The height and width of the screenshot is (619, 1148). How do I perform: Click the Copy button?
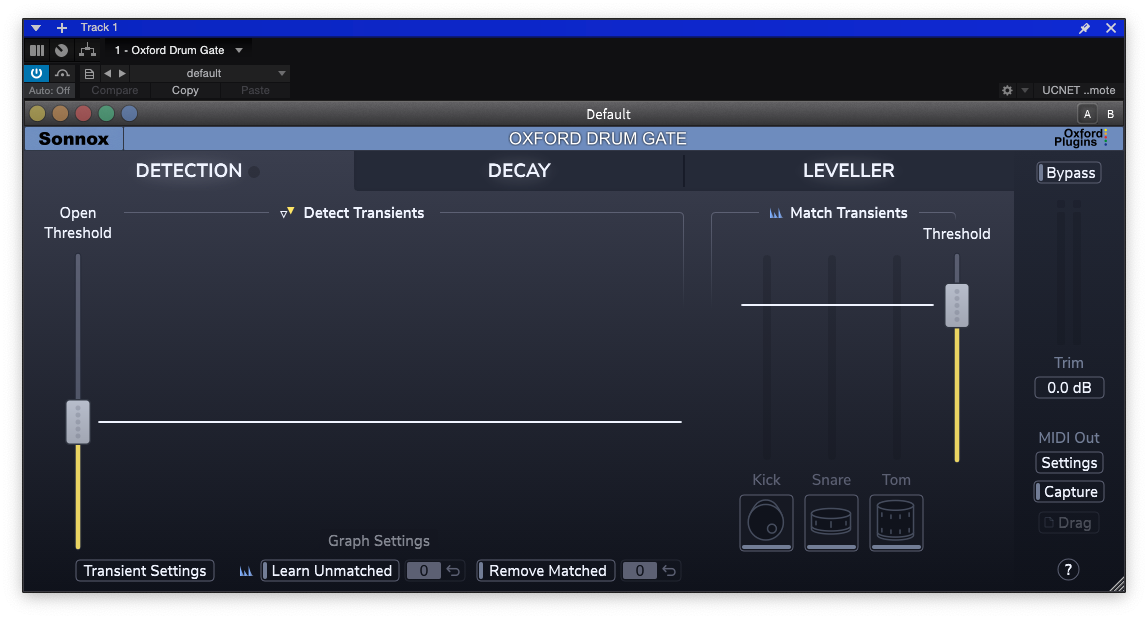point(185,90)
